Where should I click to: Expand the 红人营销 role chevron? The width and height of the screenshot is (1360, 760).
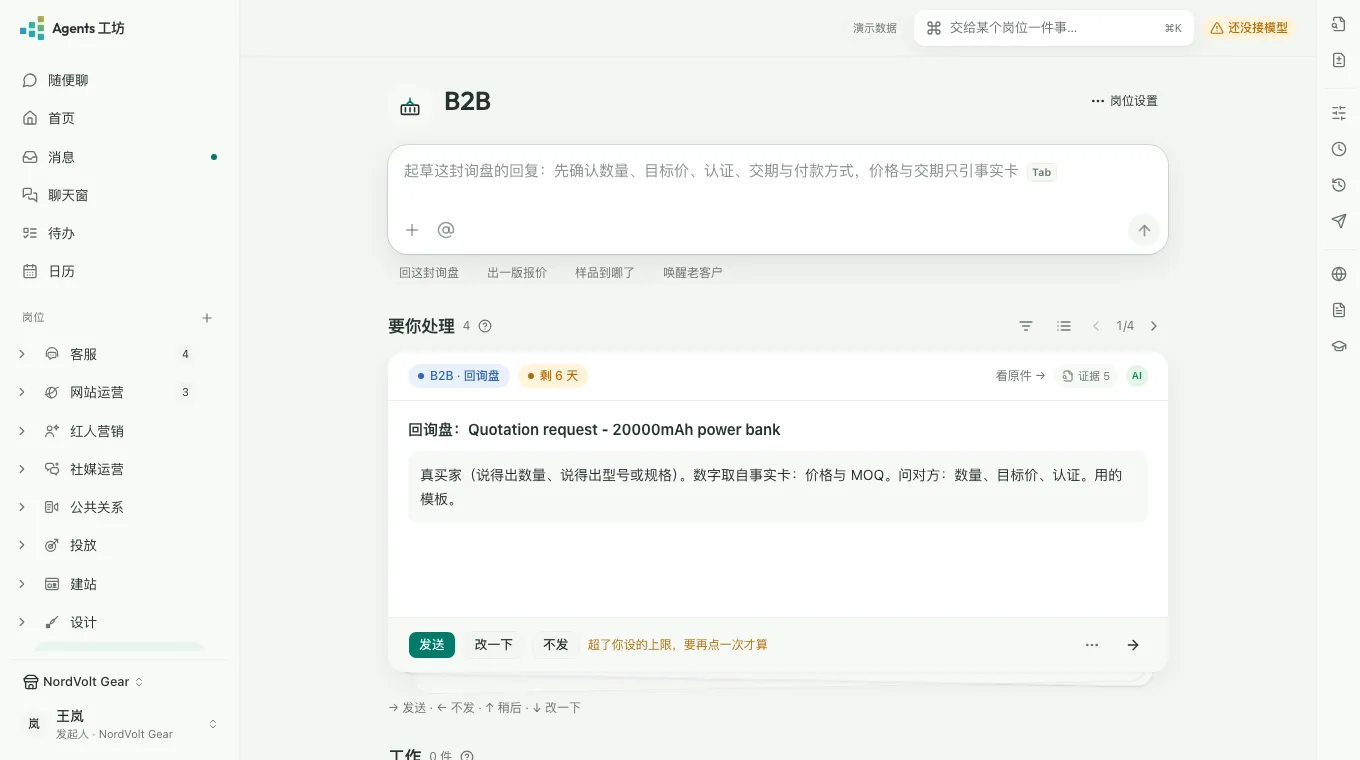(22, 431)
